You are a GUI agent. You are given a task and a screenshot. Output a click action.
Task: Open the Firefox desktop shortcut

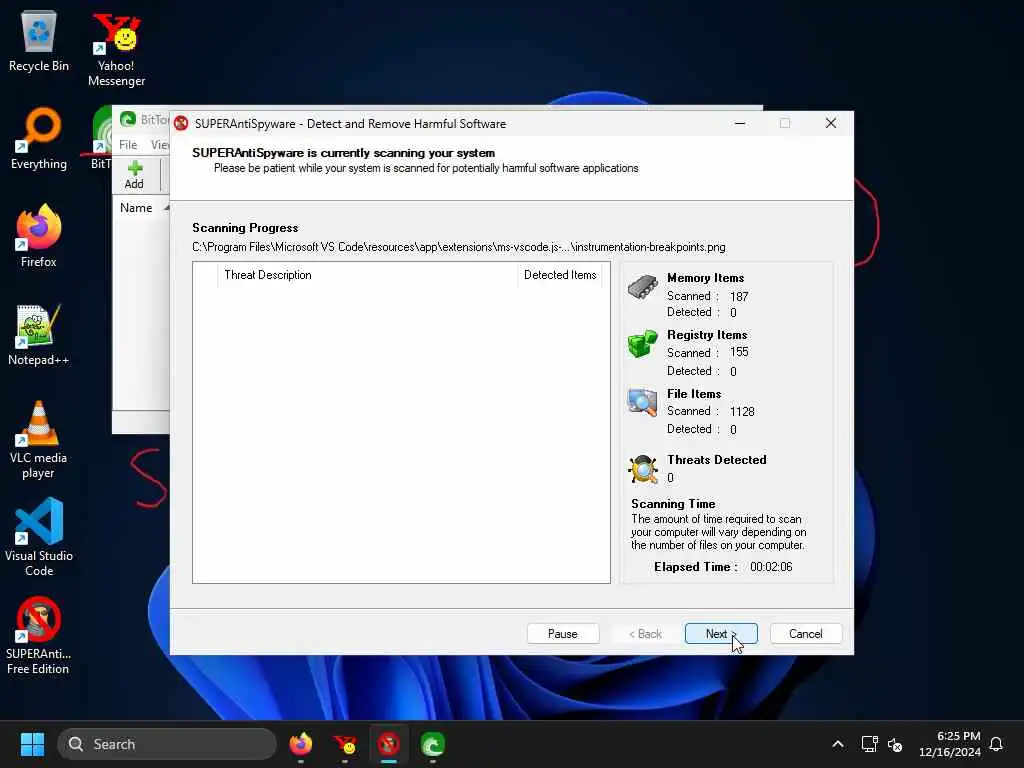[x=39, y=236]
